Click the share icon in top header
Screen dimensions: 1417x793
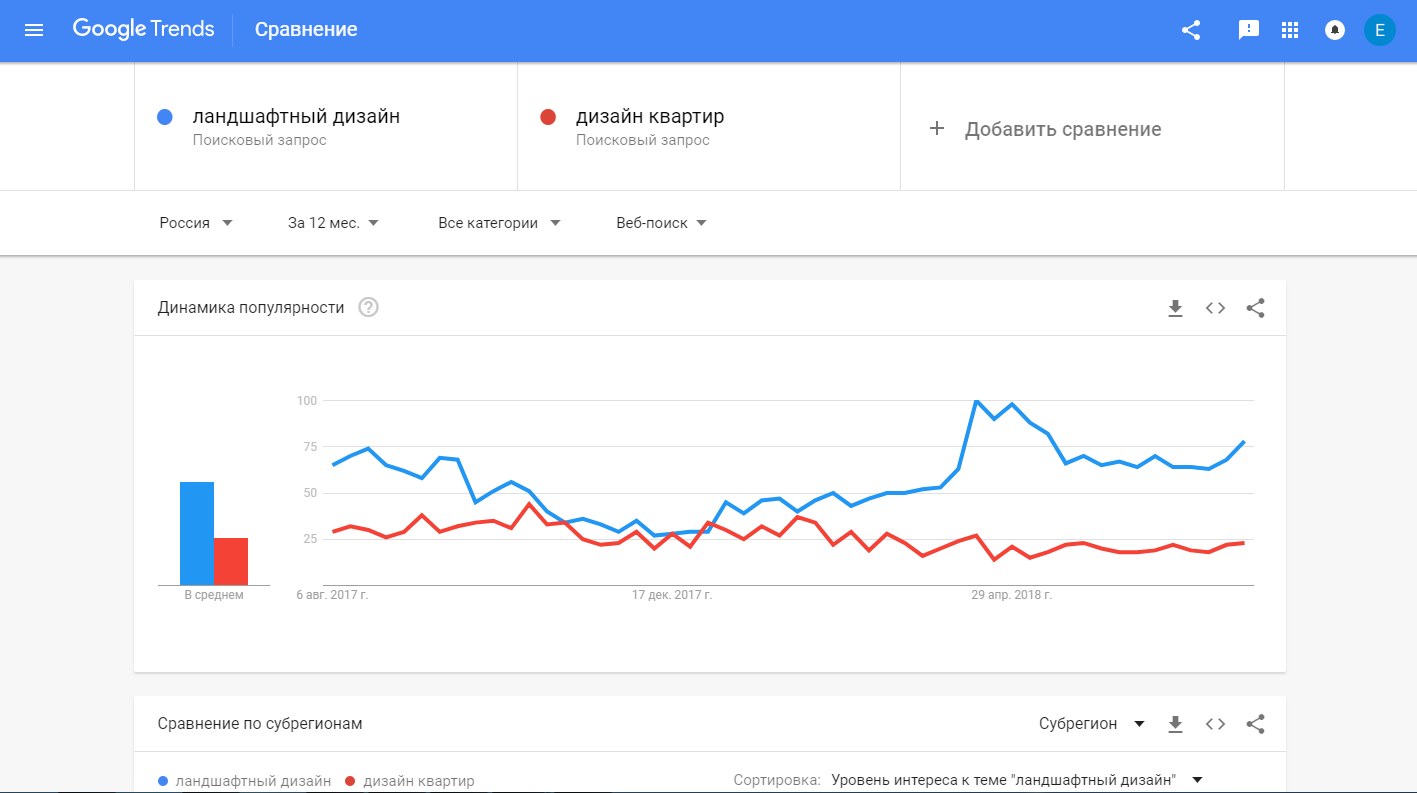[1191, 30]
